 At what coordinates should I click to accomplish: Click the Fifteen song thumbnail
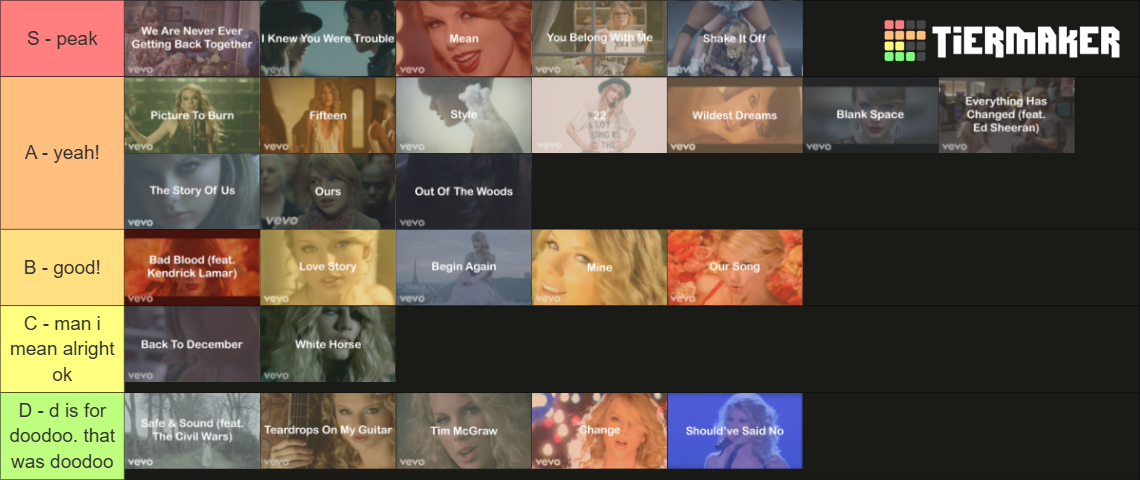tap(328, 115)
